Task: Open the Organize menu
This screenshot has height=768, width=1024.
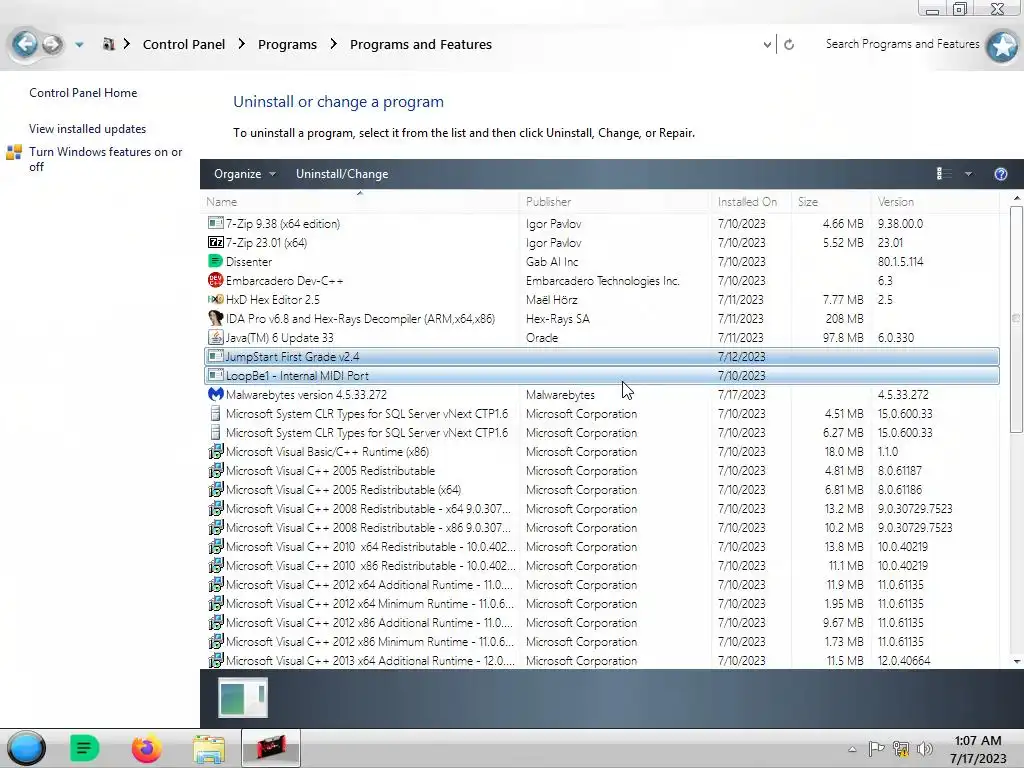Action: (245, 174)
